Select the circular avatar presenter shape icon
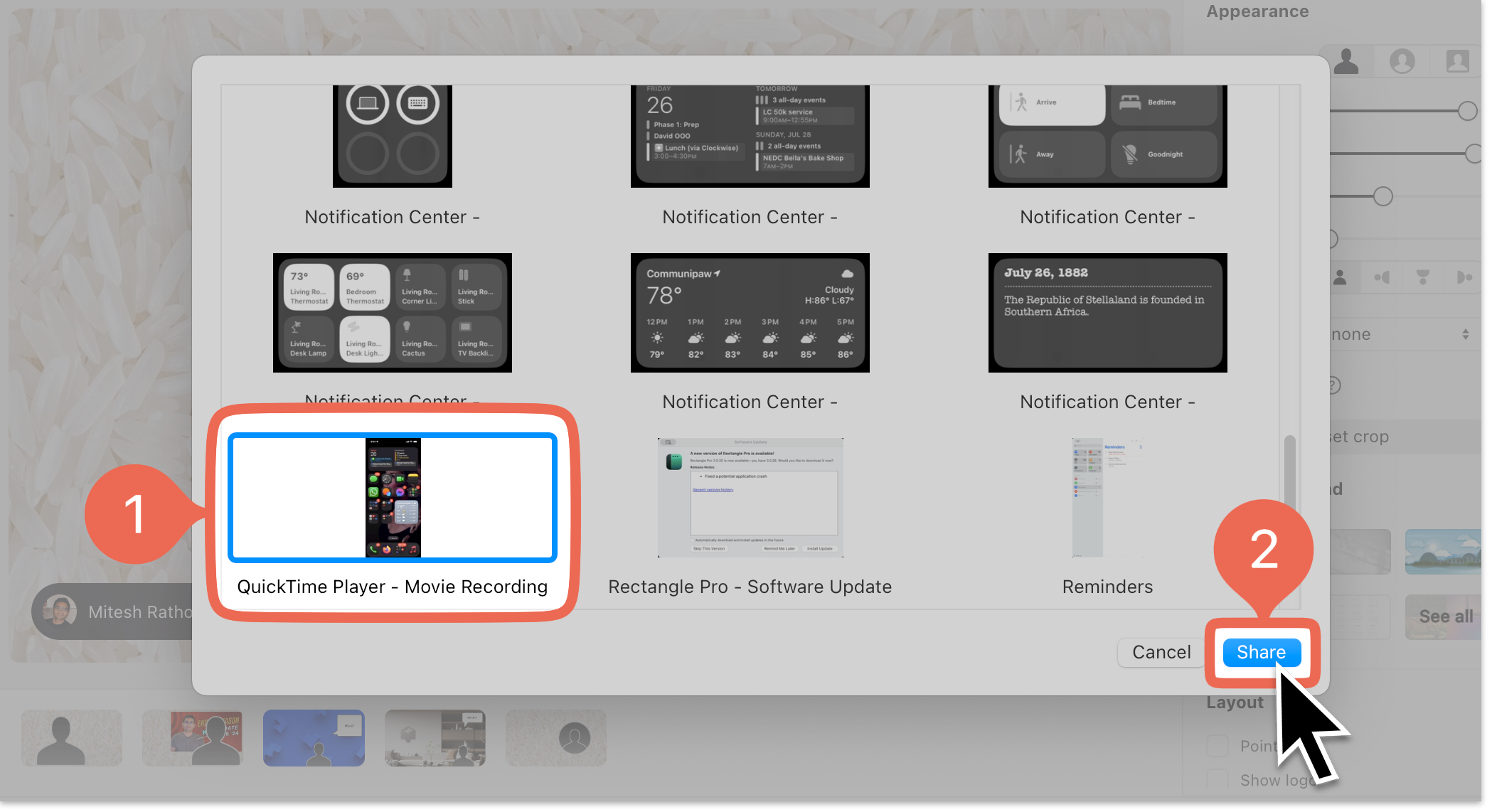Screen dimensions: 1492x812 point(1402,62)
